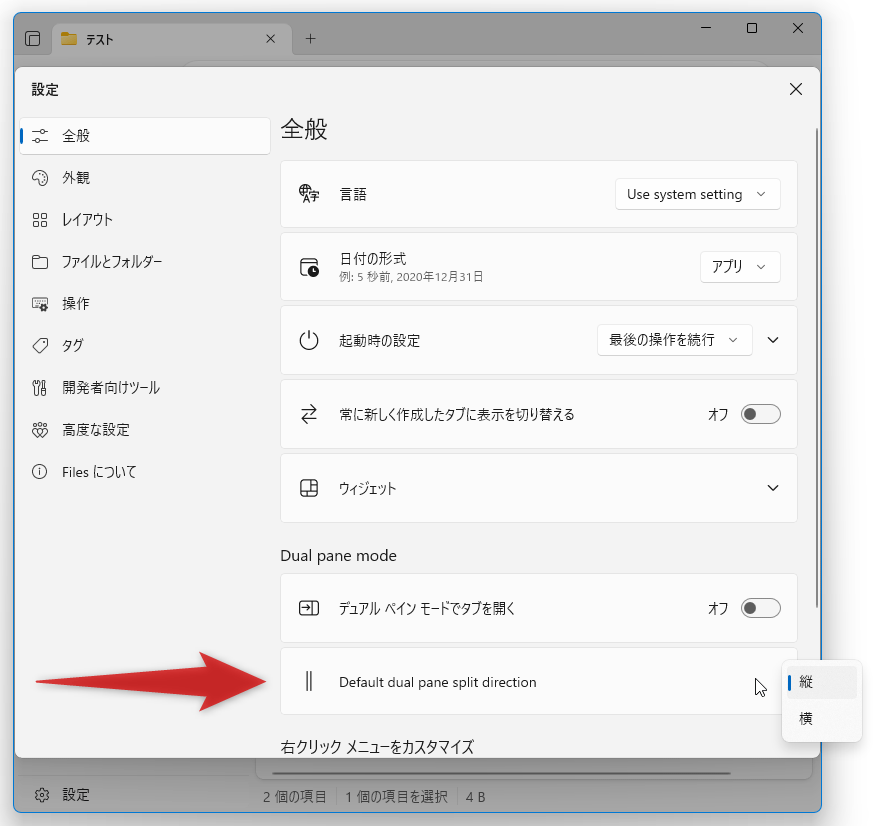
Task: Click the power icon for 起動時の設定
Action: [309, 340]
